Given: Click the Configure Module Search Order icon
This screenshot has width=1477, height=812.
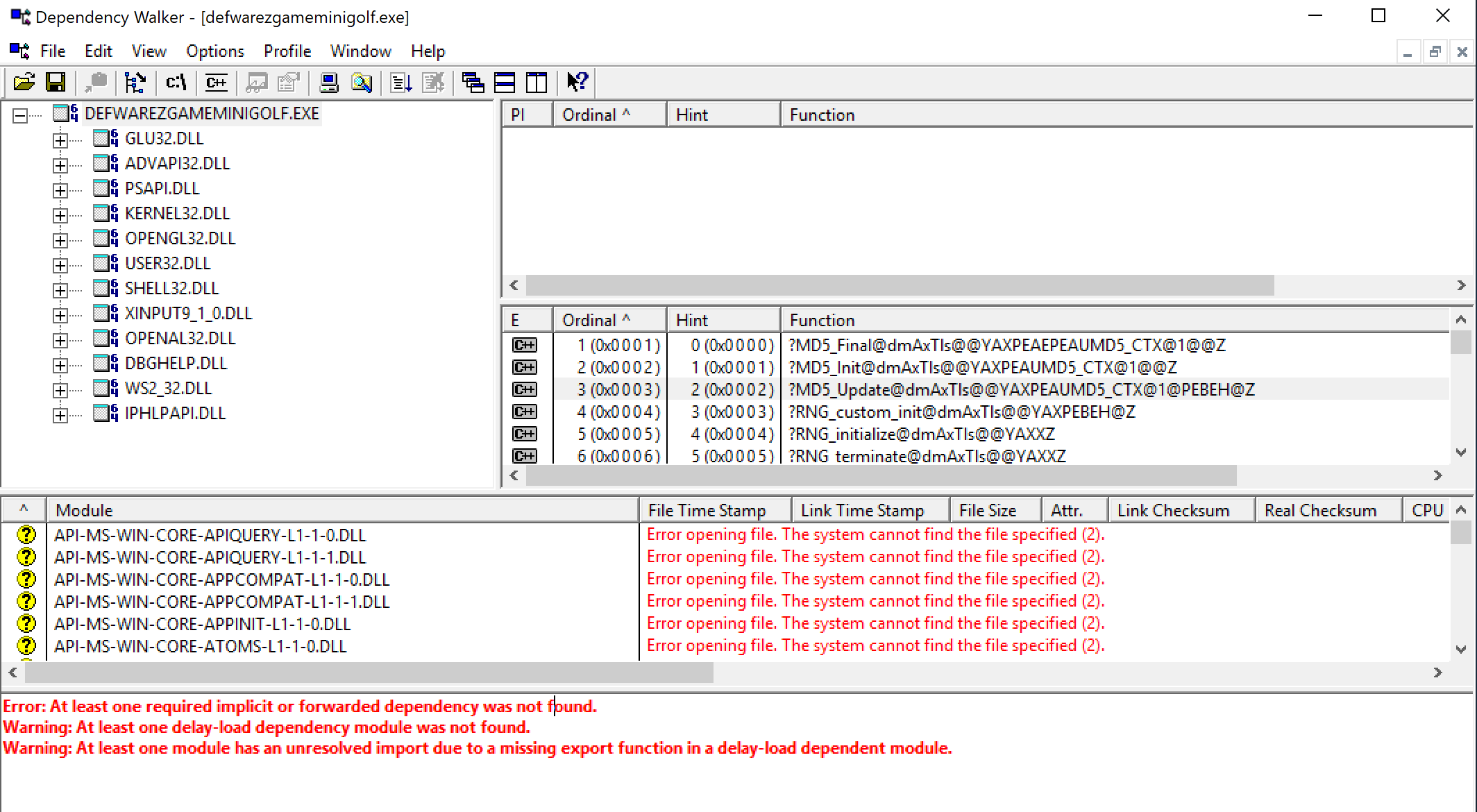Looking at the screenshot, I should click(x=176, y=82).
